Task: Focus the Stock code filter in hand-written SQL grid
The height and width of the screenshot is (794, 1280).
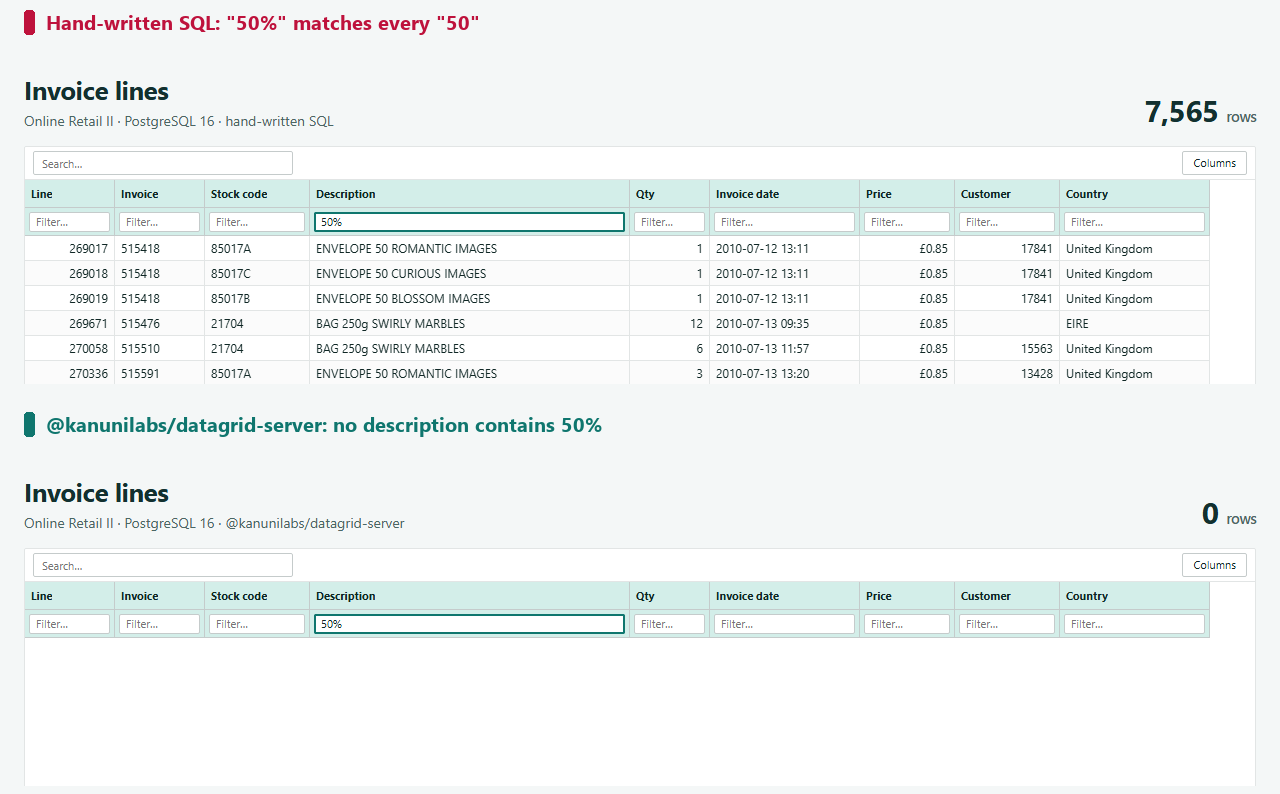Action: 257,222
